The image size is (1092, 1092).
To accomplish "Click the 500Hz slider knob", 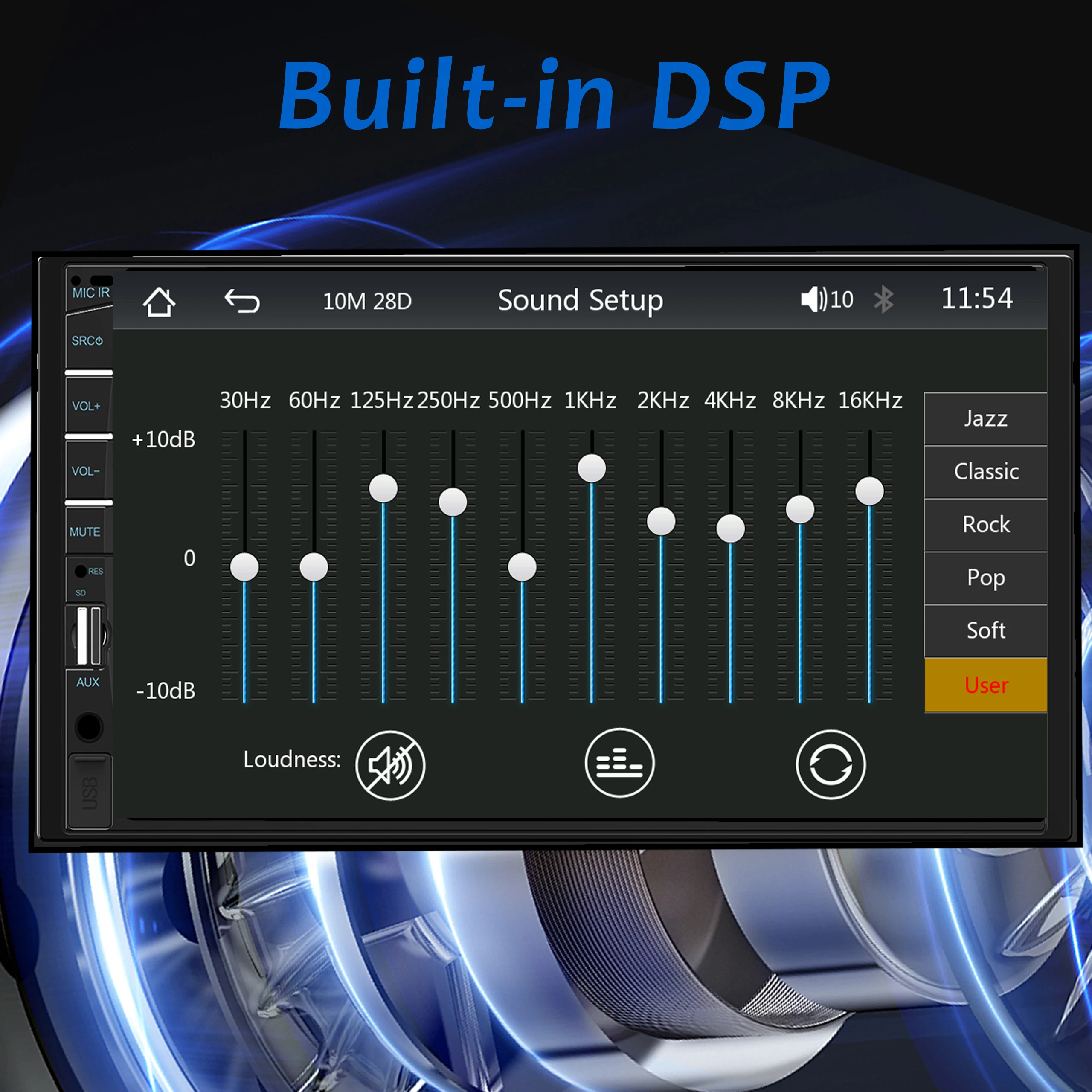I will click(x=522, y=567).
